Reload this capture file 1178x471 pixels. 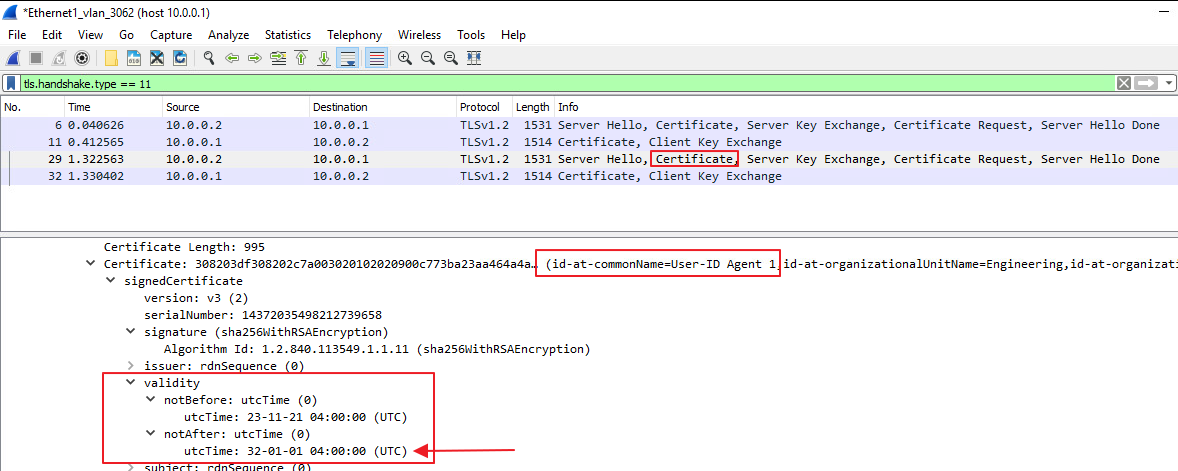click(180, 58)
